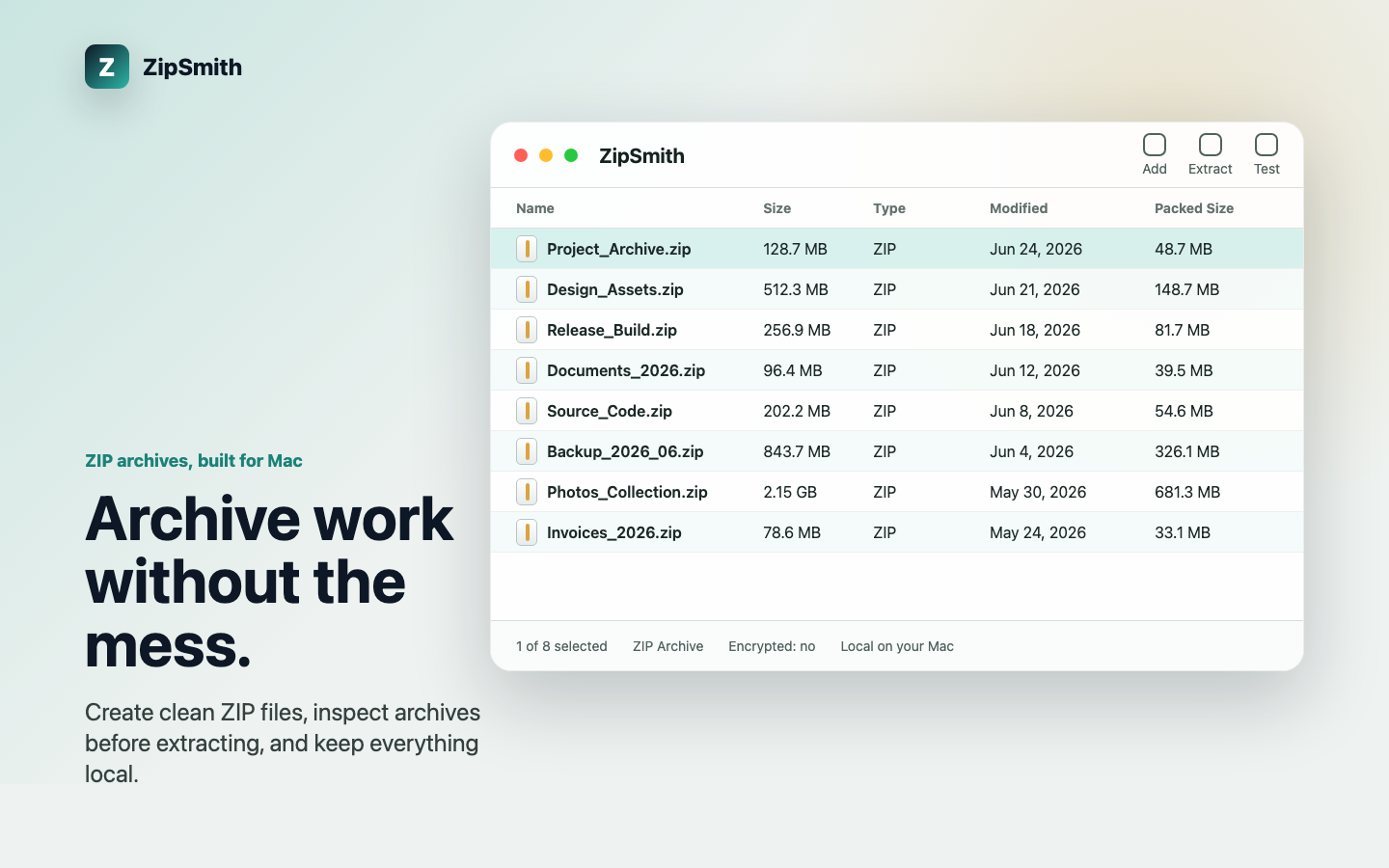This screenshot has height=868, width=1389.
Task: Click the ZipSmith window title text
Action: [641, 155]
